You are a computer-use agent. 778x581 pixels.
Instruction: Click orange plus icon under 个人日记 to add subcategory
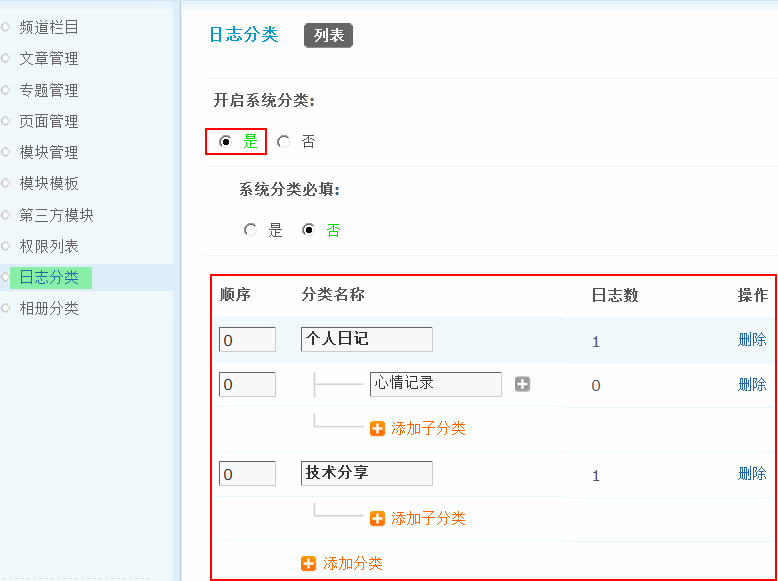point(377,428)
